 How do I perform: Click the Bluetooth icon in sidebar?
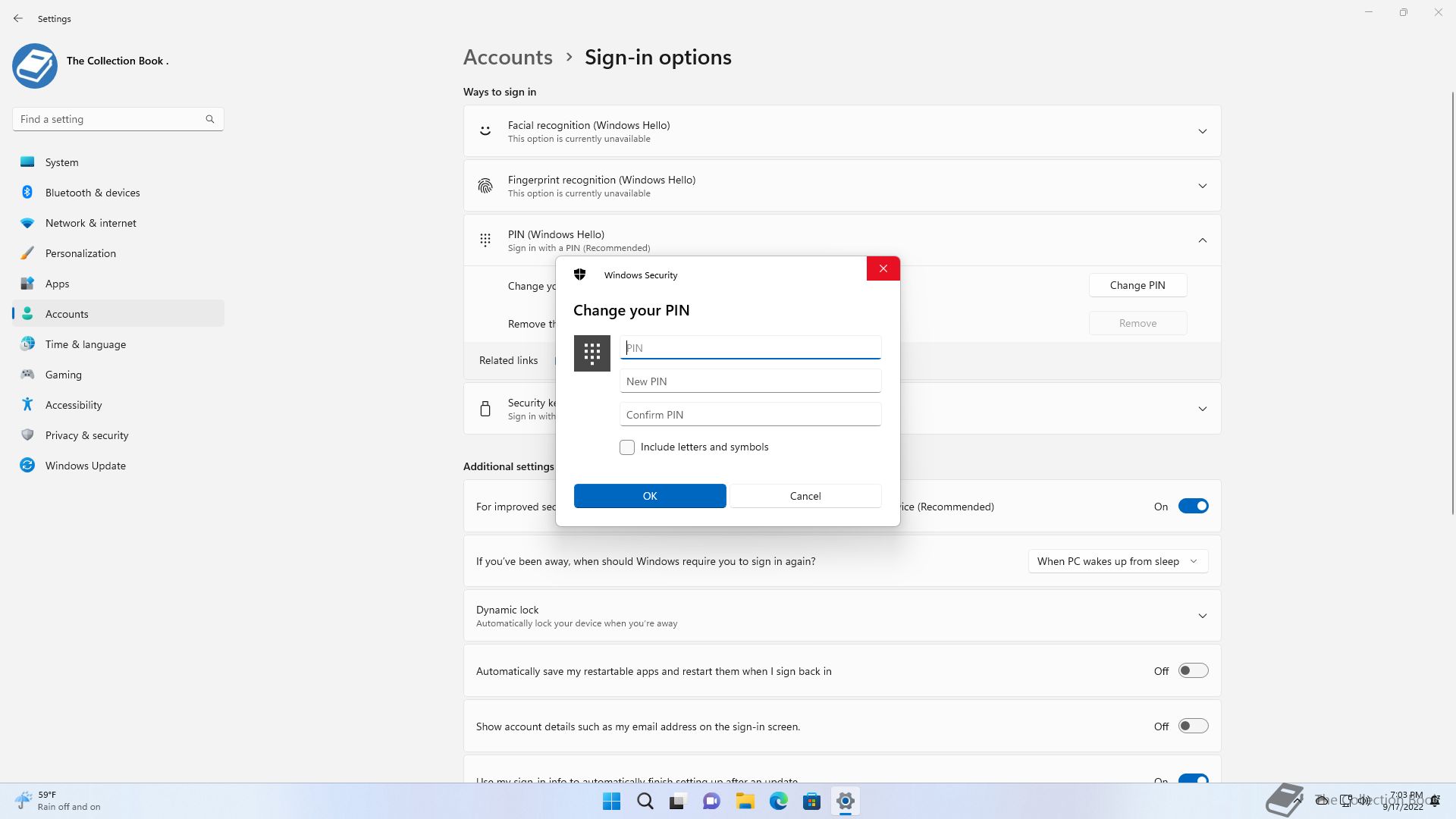tap(27, 192)
